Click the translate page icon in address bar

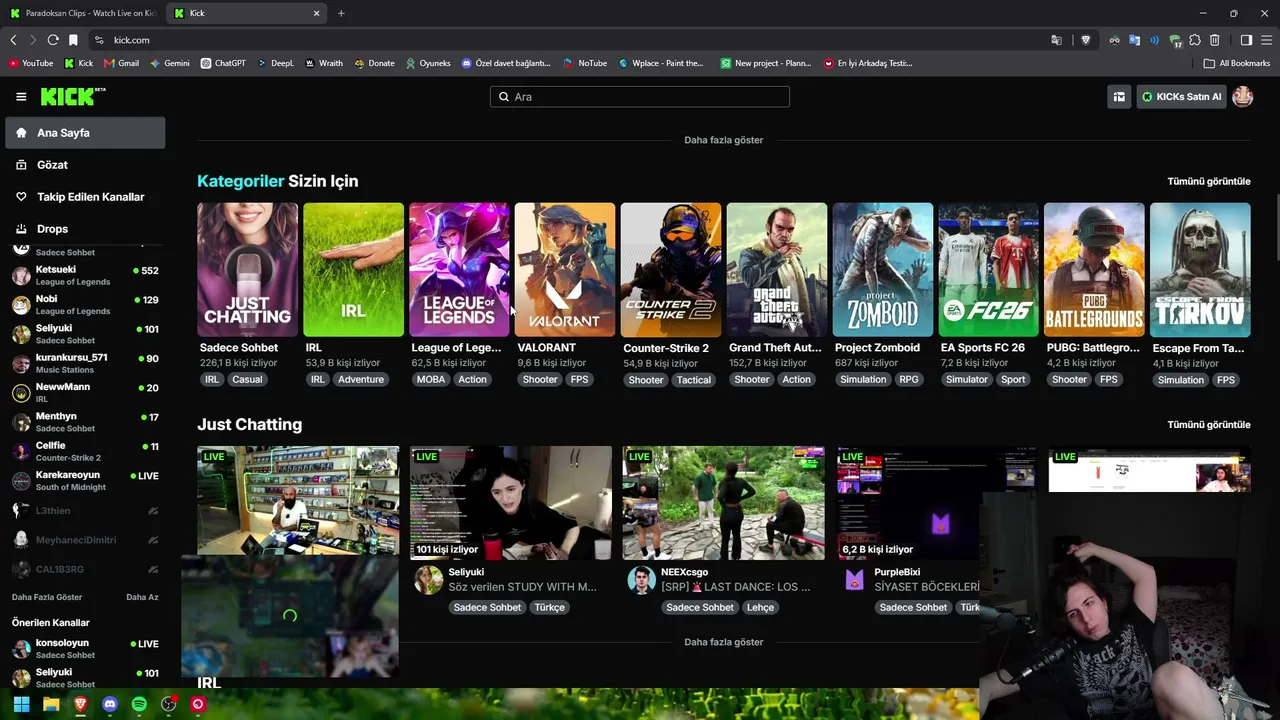[1056, 40]
